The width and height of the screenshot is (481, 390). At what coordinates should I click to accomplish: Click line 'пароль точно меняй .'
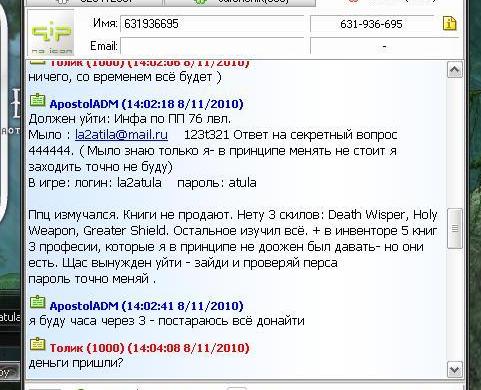(x=92, y=279)
